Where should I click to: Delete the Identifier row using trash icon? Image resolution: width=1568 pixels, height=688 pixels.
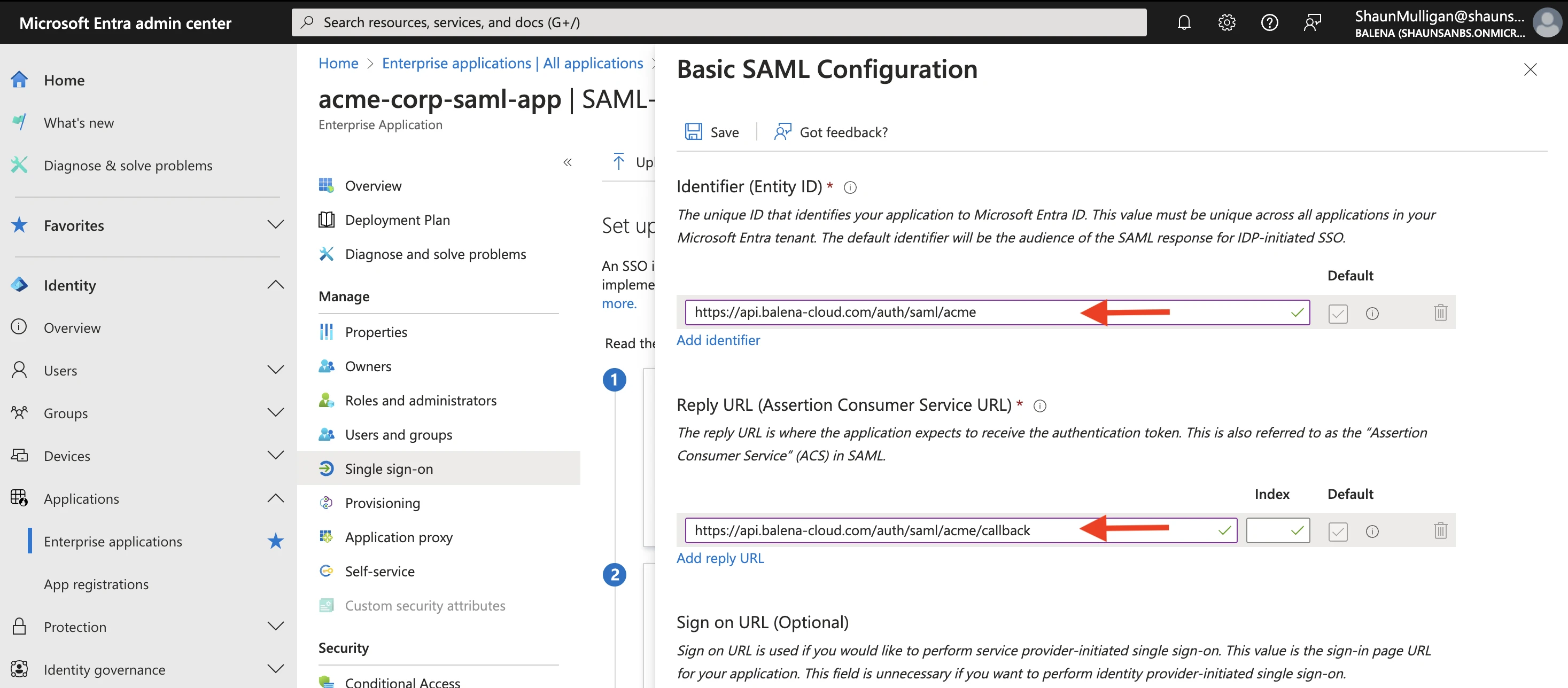[x=1440, y=312]
